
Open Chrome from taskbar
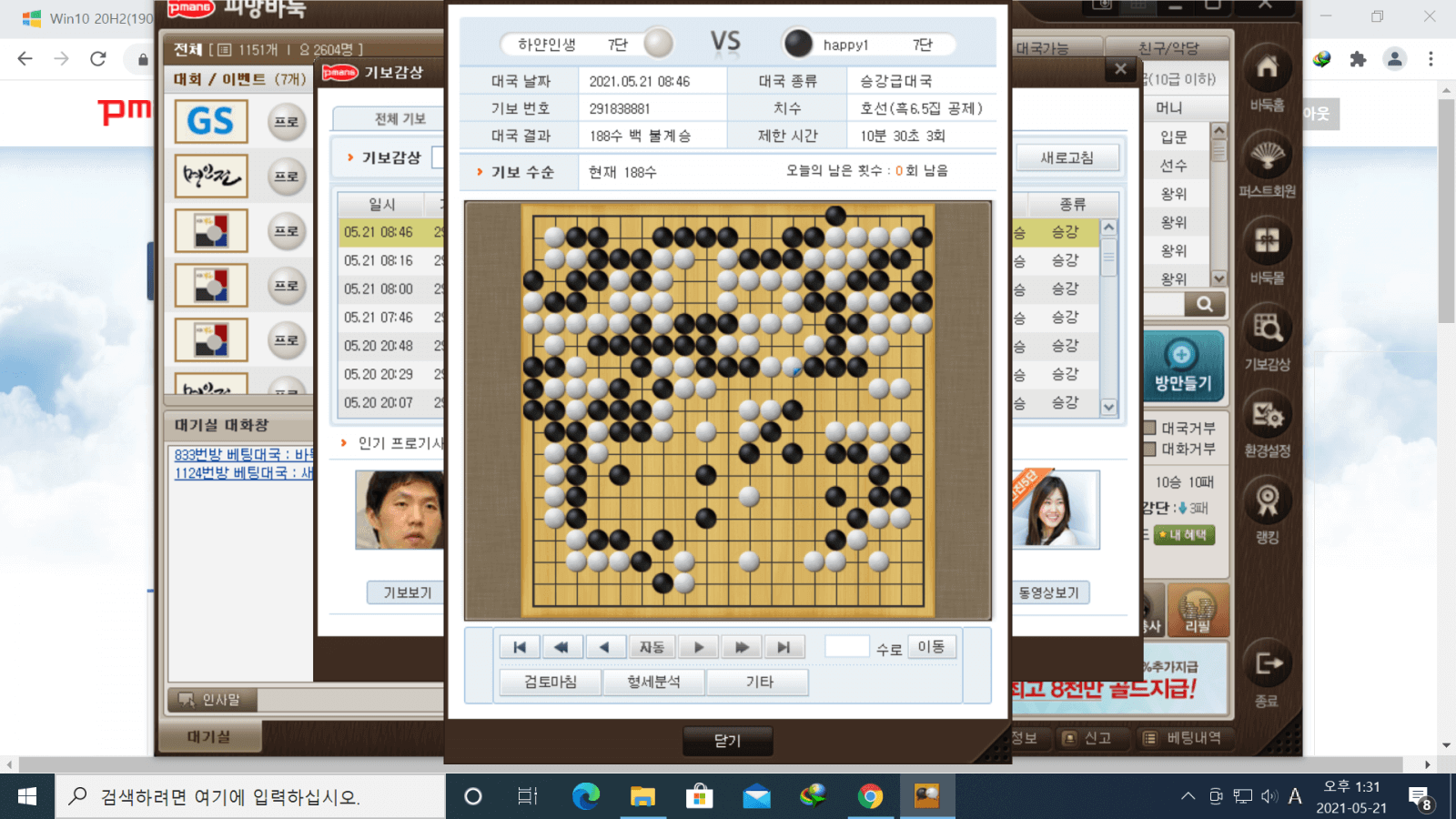pyautogui.click(x=870, y=796)
